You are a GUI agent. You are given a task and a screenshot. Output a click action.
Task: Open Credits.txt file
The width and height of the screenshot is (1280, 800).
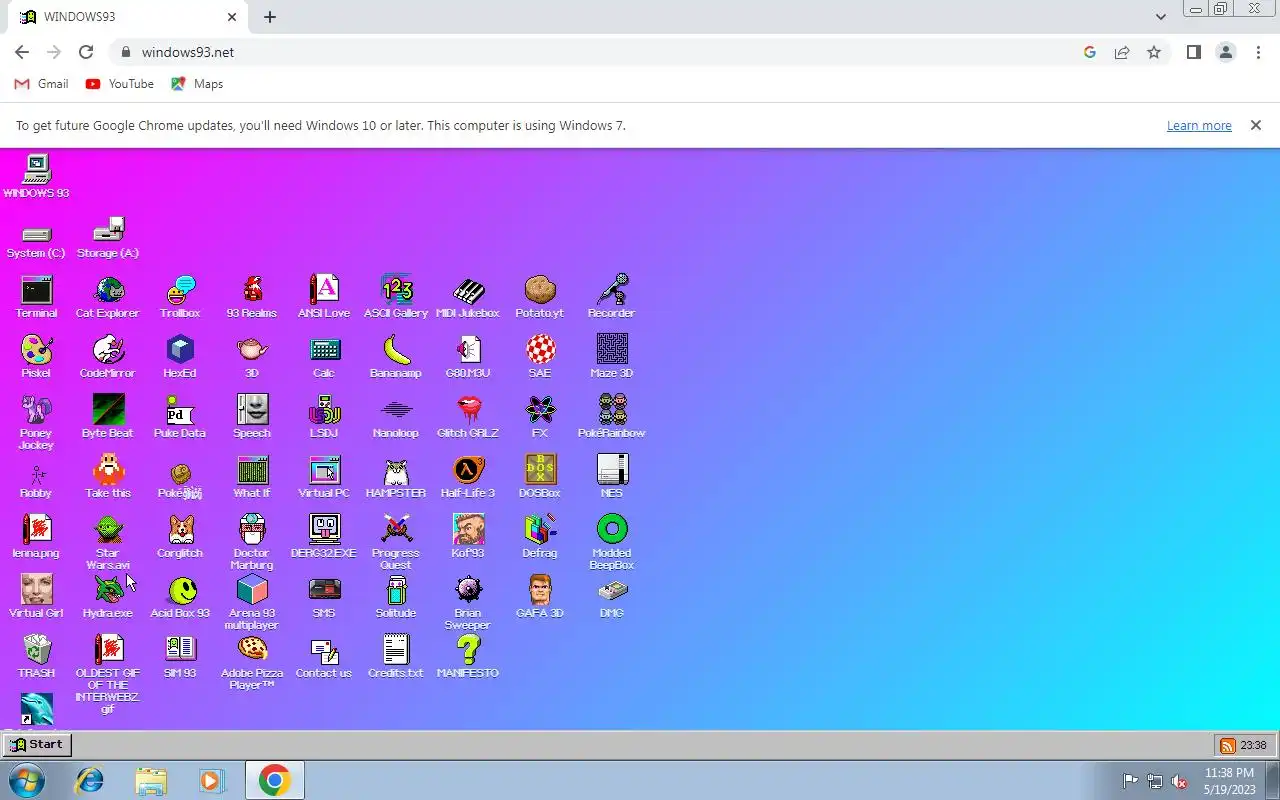coord(396,657)
